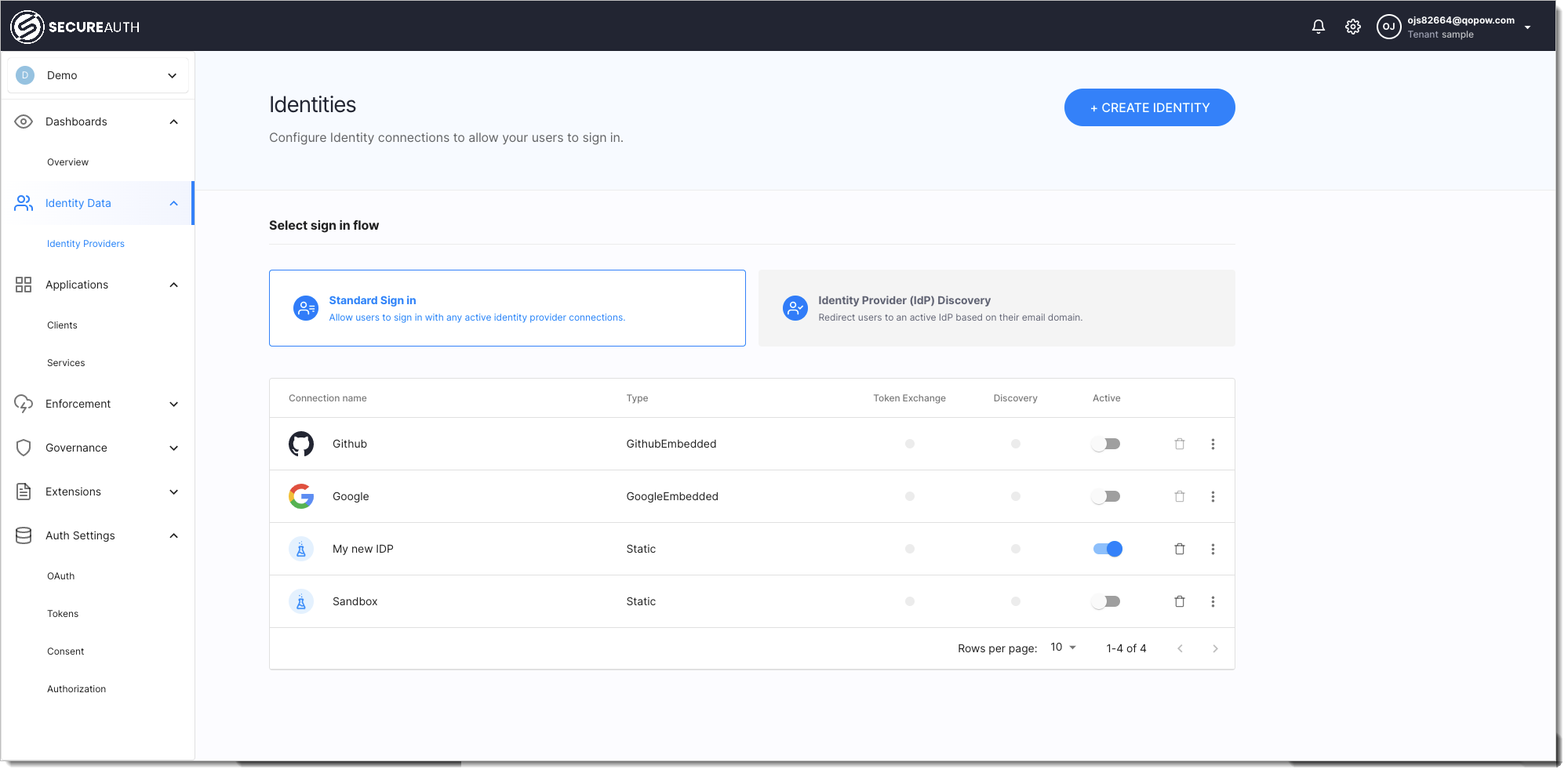
Task: Open Clients under Applications
Action: point(62,325)
